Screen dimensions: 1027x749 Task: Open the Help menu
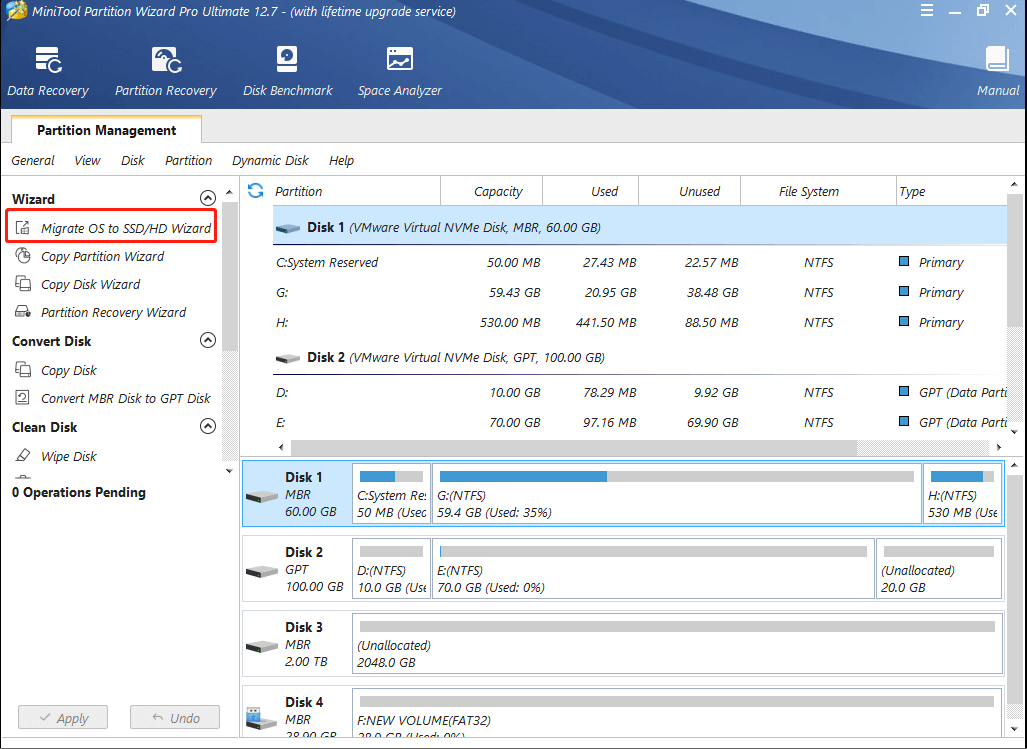click(x=341, y=160)
